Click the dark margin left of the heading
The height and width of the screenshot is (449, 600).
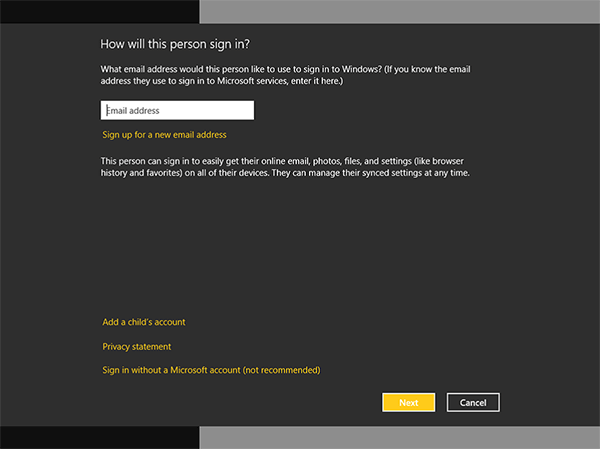(50, 44)
